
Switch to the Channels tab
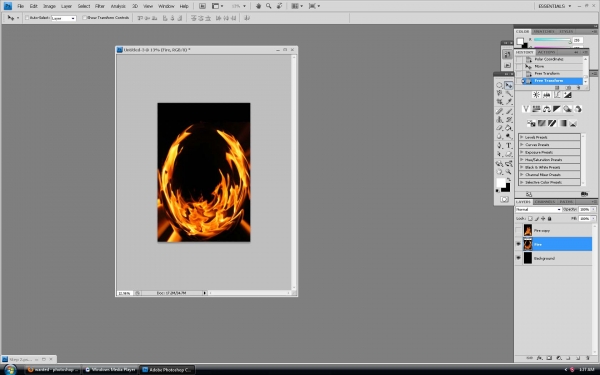pyautogui.click(x=545, y=202)
